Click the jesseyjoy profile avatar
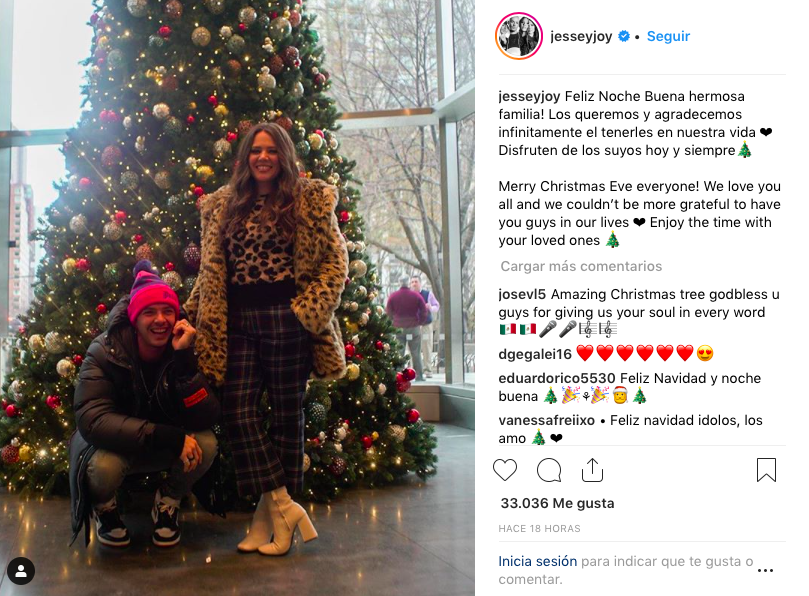 coord(519,37)
